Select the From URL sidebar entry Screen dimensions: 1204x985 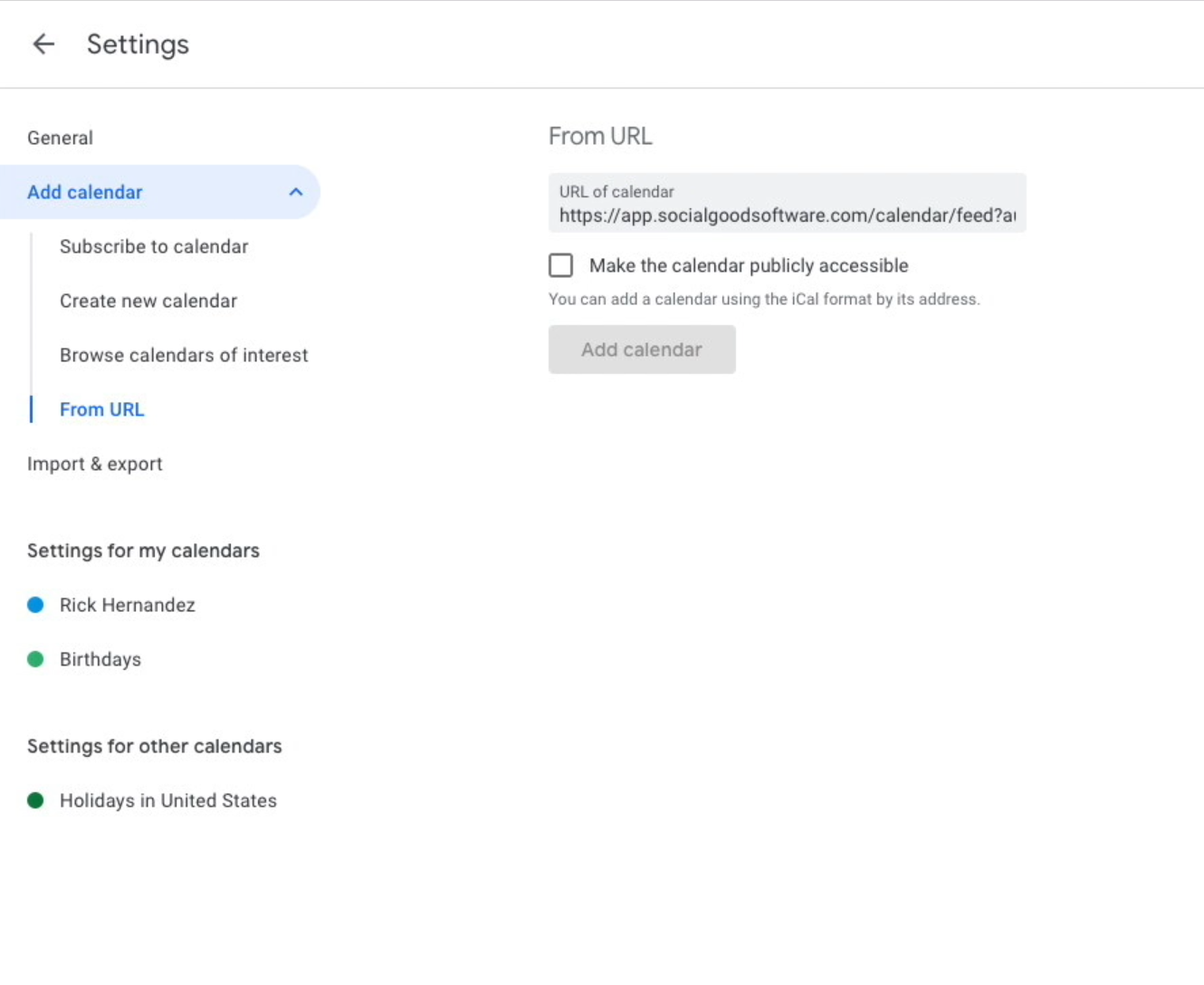pyautogui.click(x=101, y=409)
